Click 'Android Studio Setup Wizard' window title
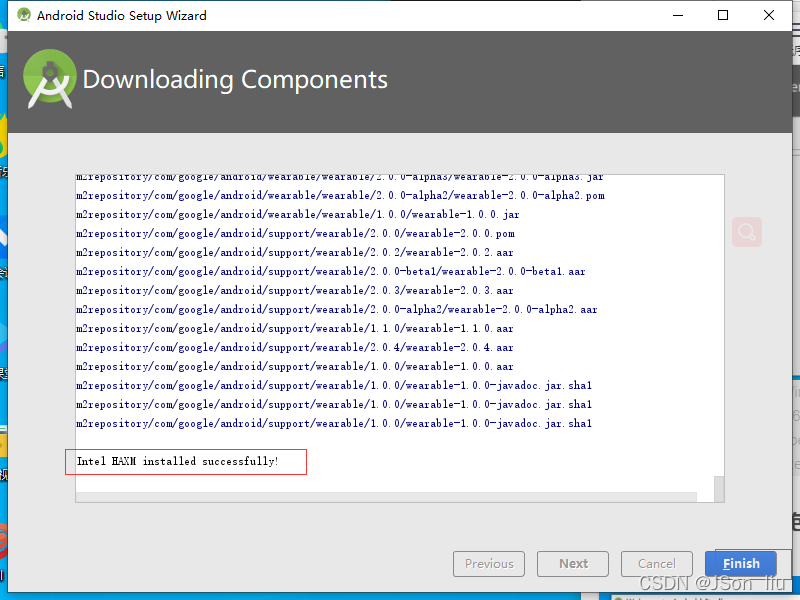The image size is (800, 600). coord(121,16)
